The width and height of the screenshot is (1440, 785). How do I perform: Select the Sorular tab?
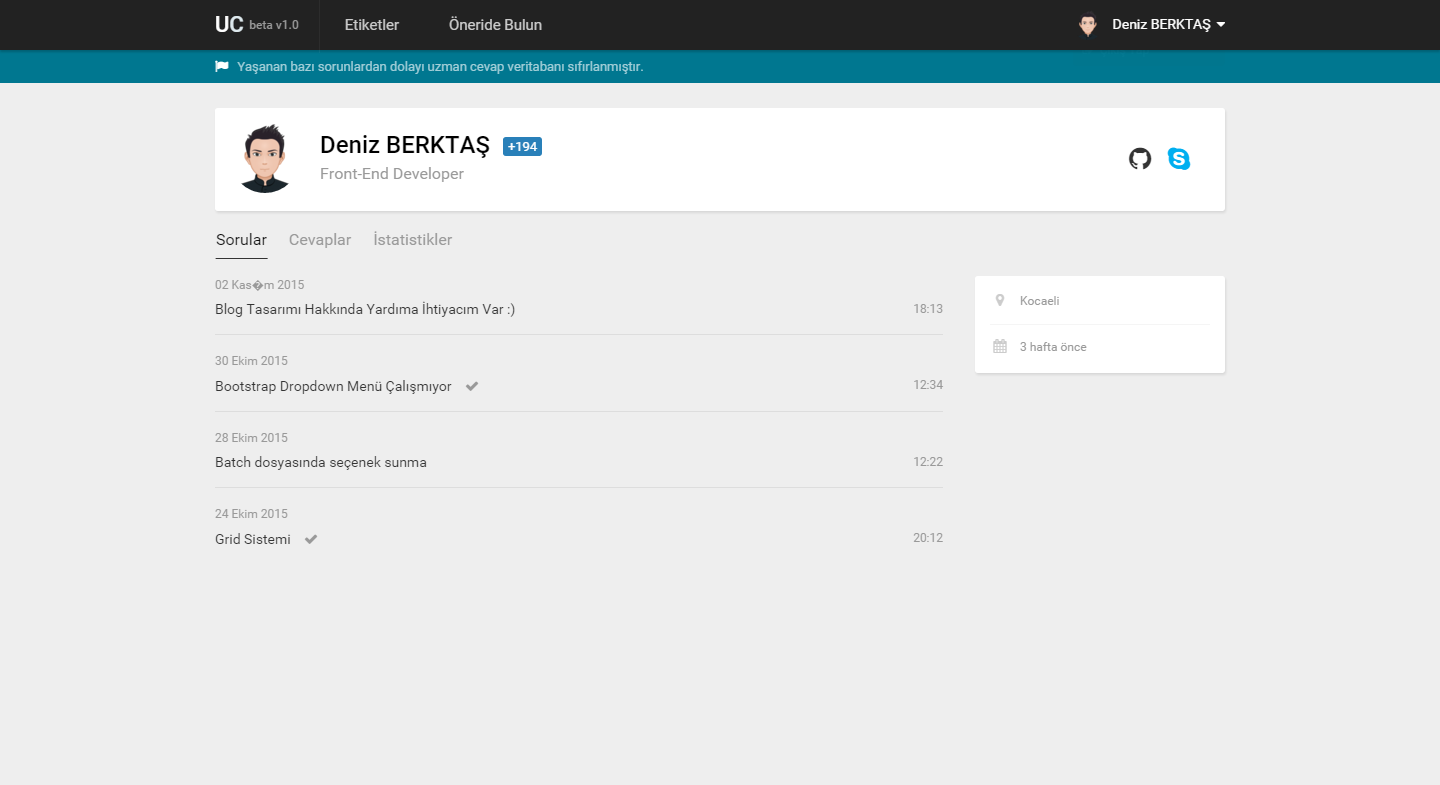tap(241, 240)
